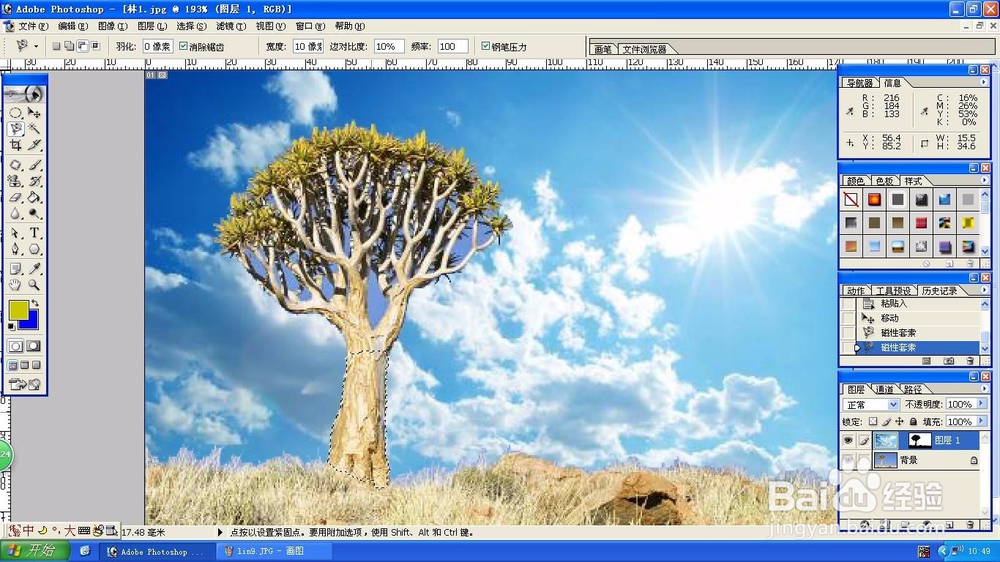Image resolution: width=1000 pixels, height=562 pixels.
Task: Hide 图层 1 using its eye icon
Action: (848, 440)
